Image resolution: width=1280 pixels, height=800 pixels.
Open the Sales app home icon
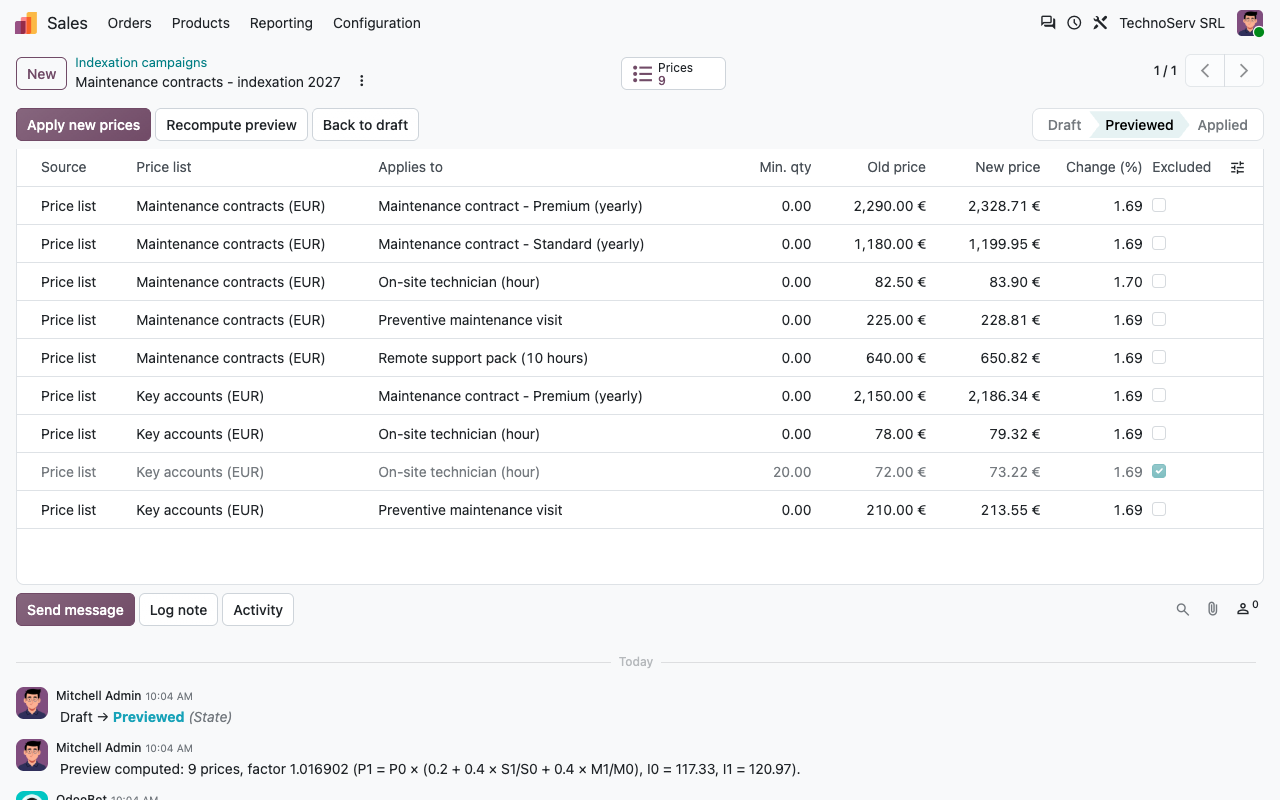pyautogui.click(x=26, y=23)
